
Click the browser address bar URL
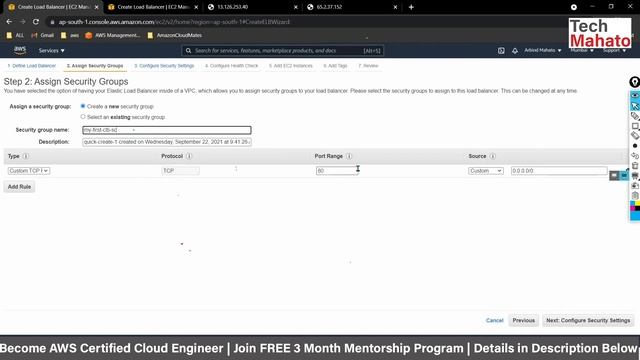coord(174,22)
